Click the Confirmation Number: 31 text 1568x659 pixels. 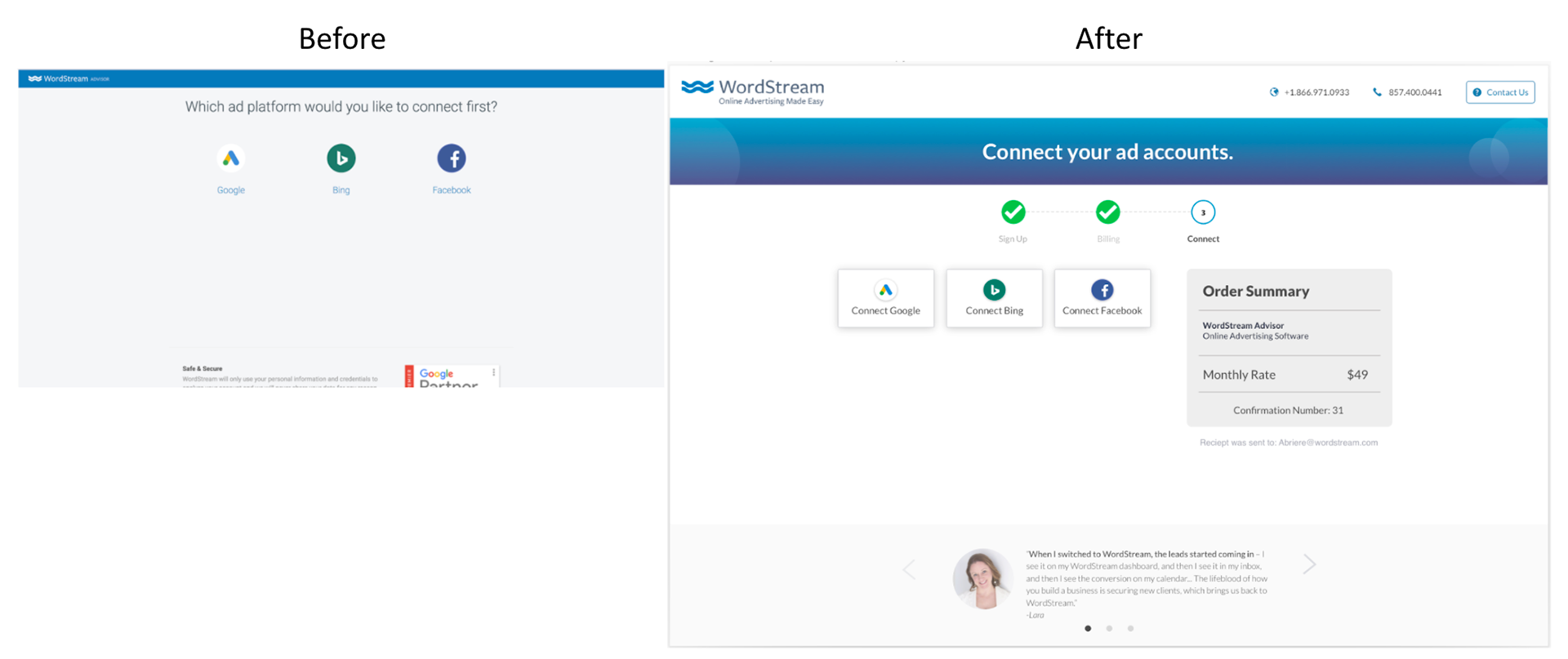point(1288,411)
